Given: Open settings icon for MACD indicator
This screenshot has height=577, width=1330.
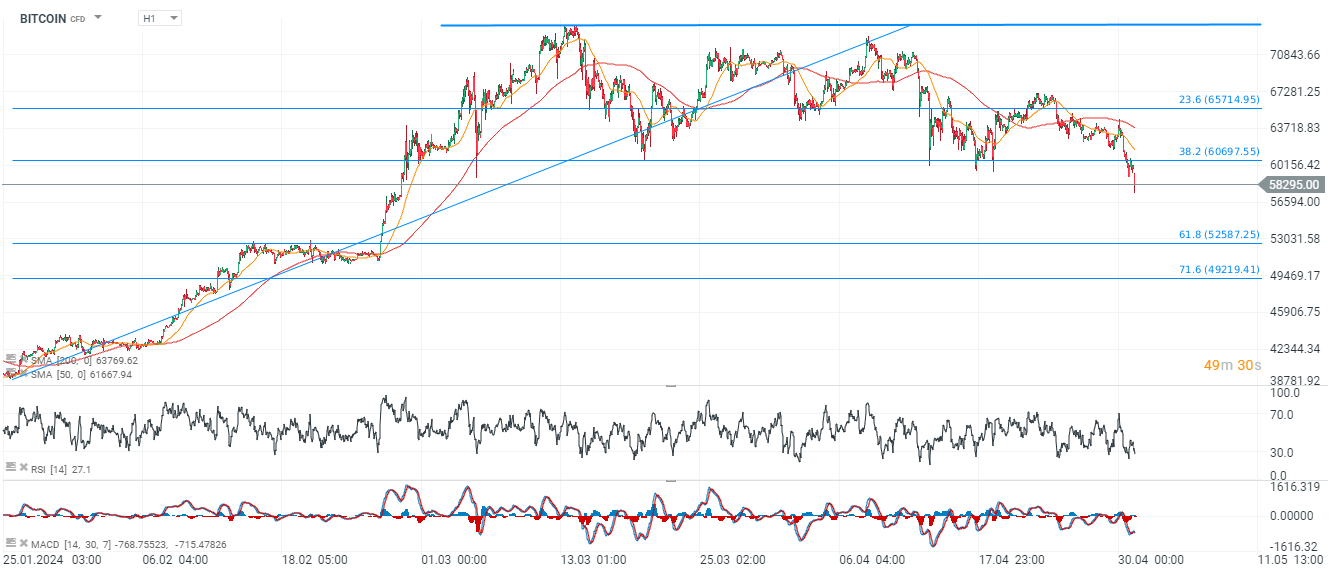Looking at the screenshot, I should tap(9, 543).
